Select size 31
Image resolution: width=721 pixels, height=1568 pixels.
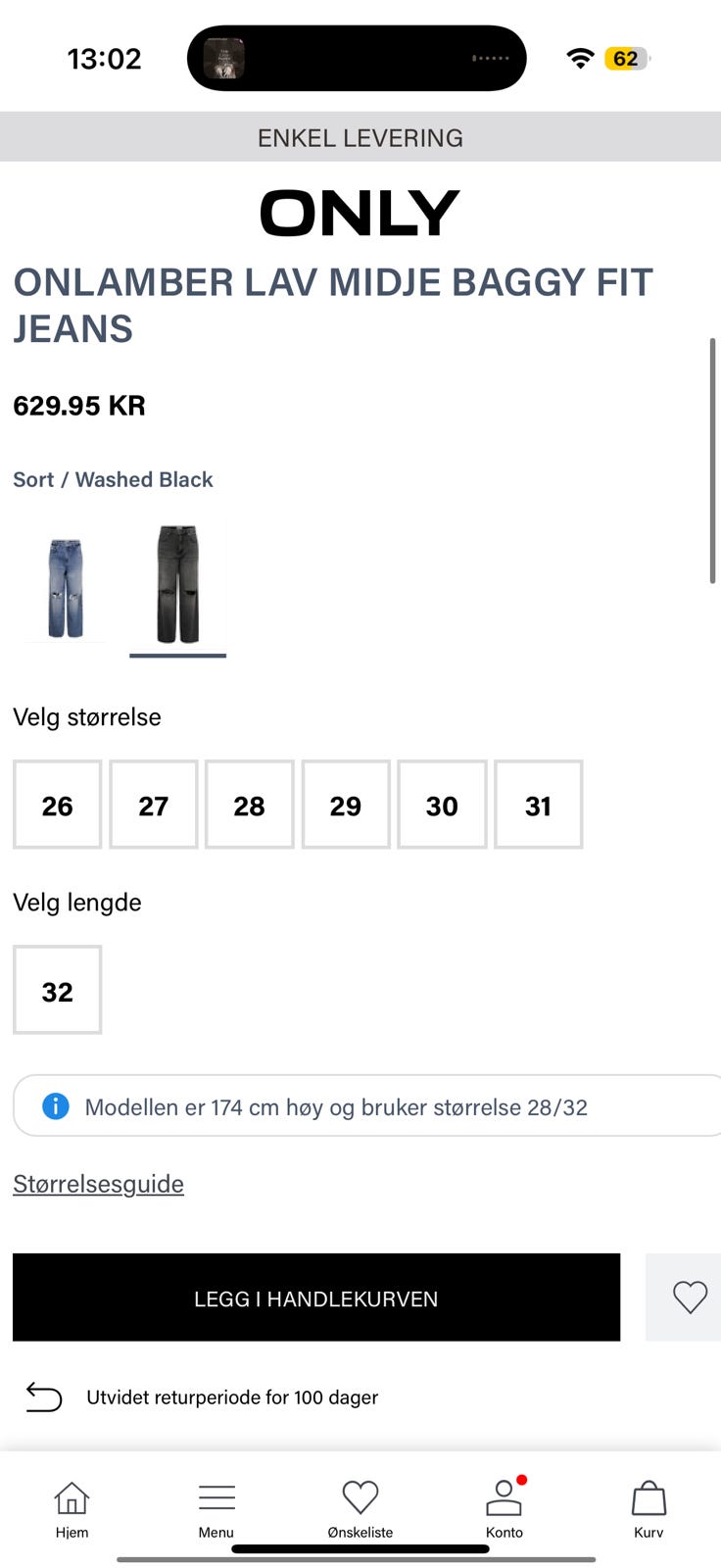pos(538,805)
